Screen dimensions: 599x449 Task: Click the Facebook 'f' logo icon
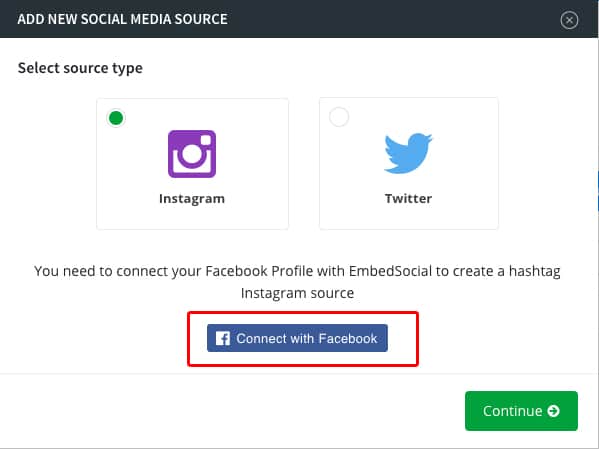223,338
